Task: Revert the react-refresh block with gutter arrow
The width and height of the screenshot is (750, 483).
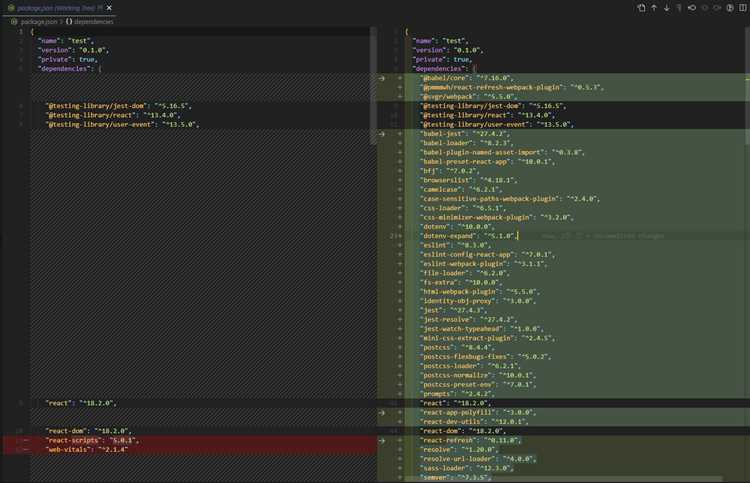Action: point(382,440)
